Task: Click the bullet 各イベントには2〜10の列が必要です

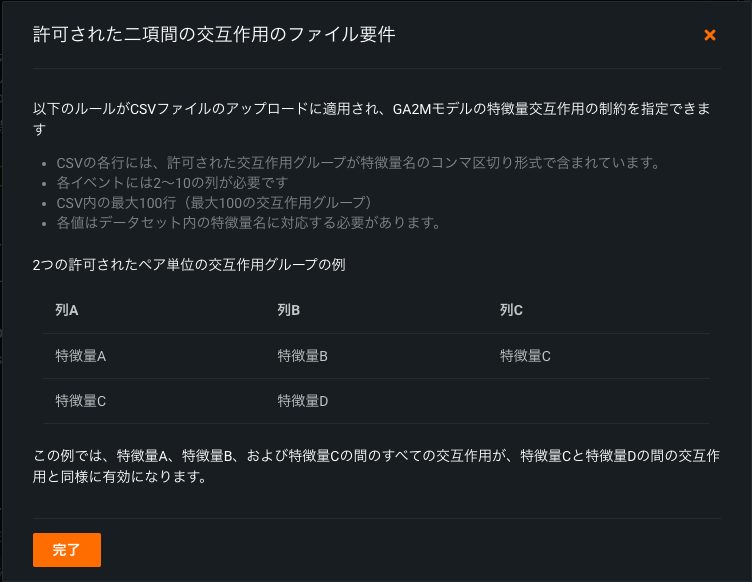Action: coord(172,183)
